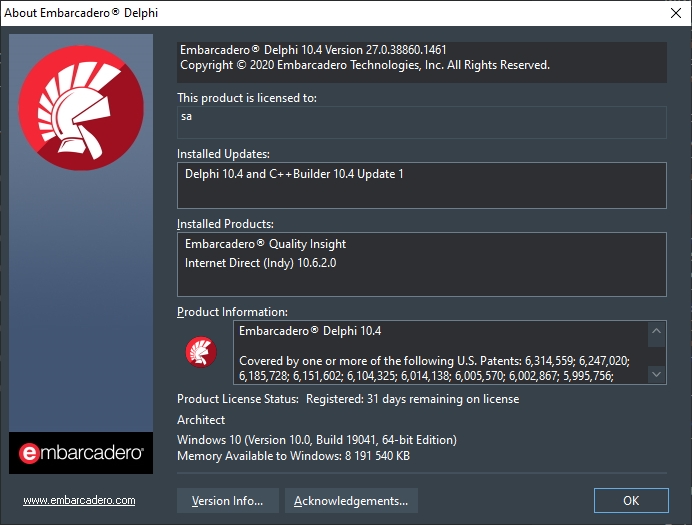This screenshot has width=692, height=525.
Task: Click the small Delphi helmet icon
Action: (x=201, y=352)
